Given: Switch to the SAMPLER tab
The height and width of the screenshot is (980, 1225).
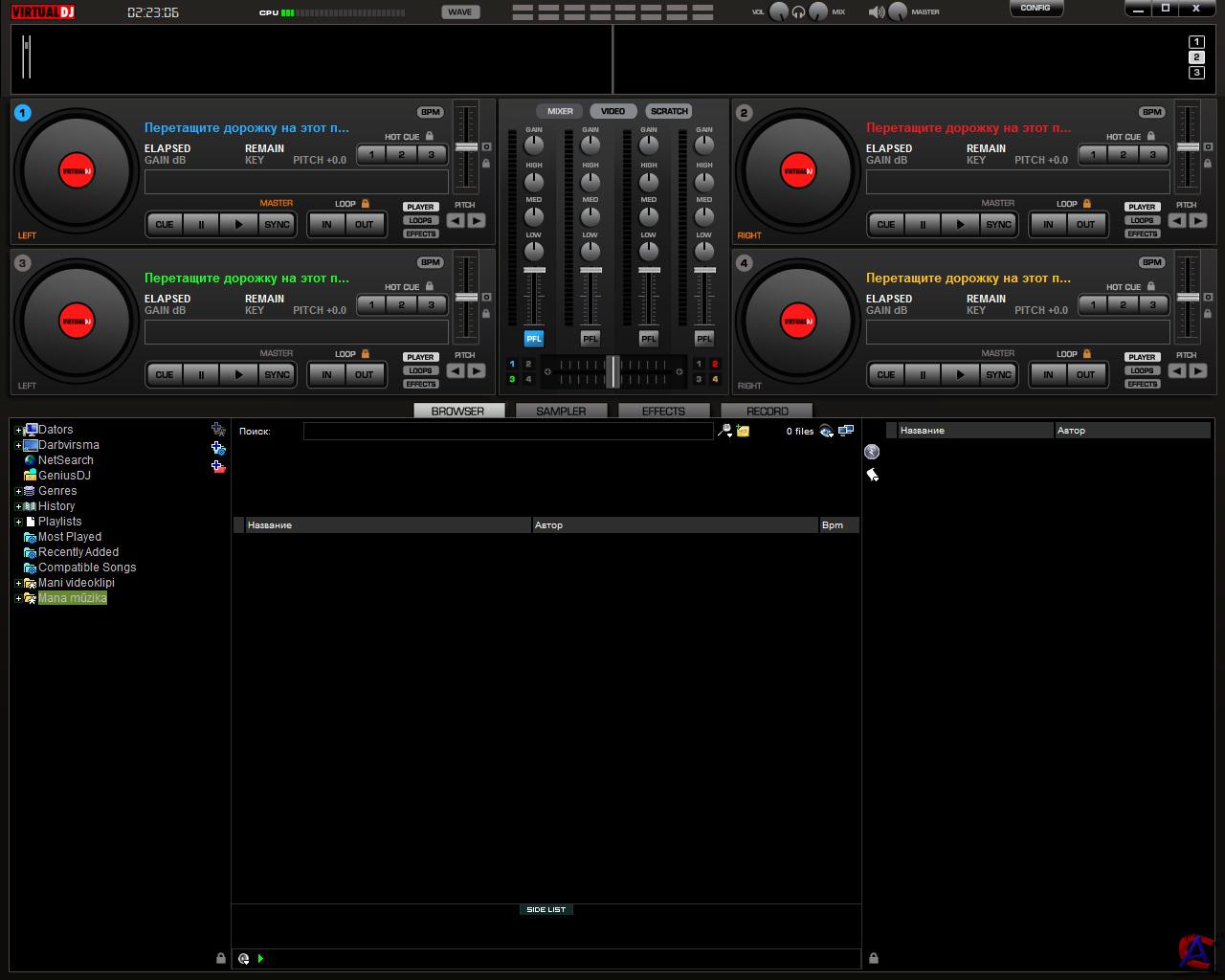Looking at the screenshot, I should point(561,412).
